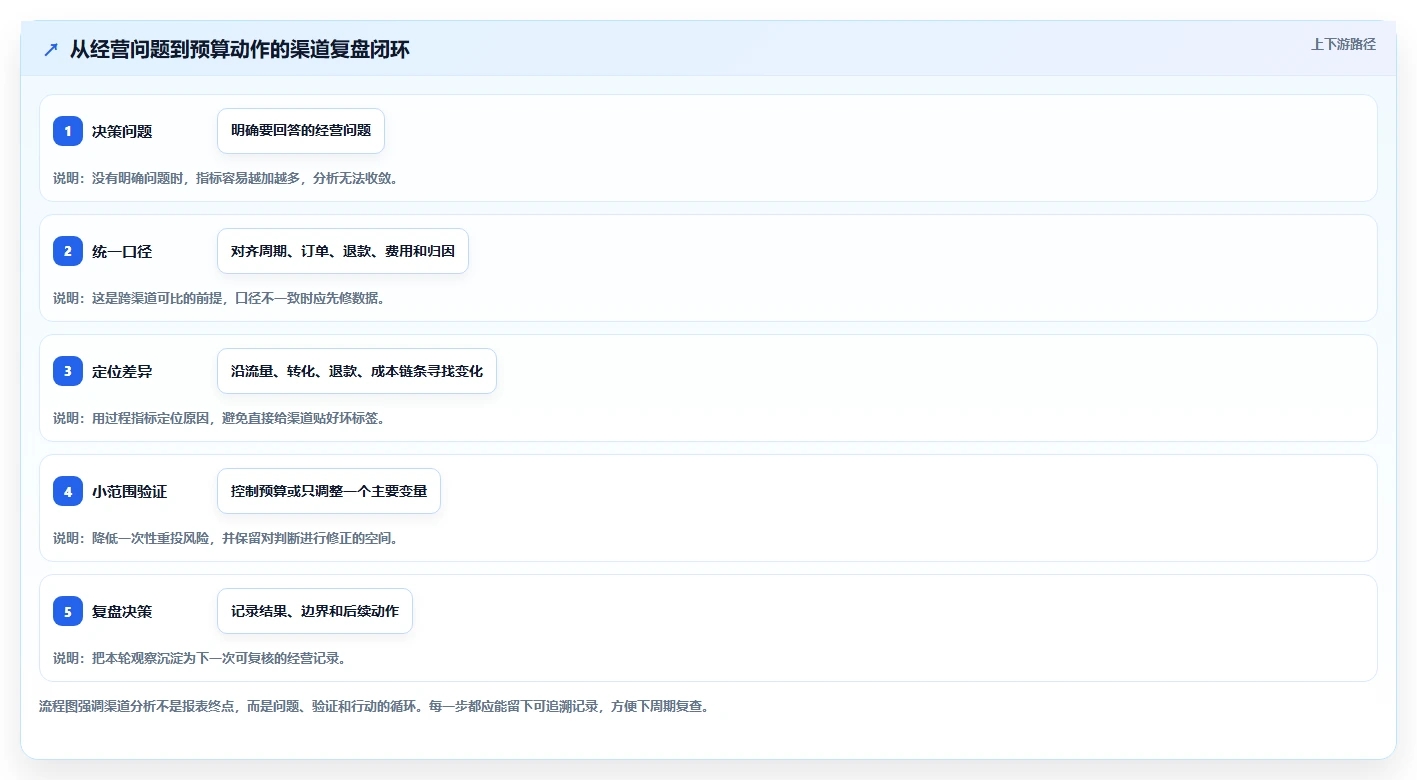Click step number 5 badge
Image resolution: width=1417 pixels, height=780 pixels.
coord(68,611)
